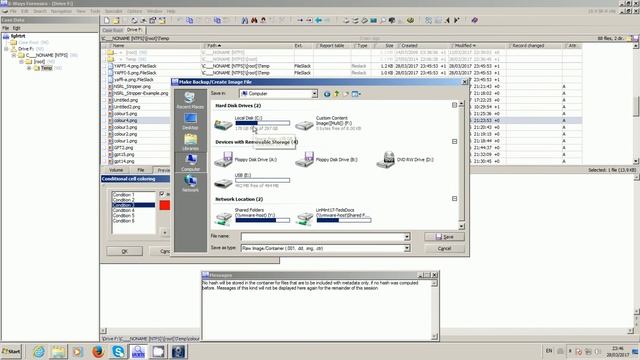This screenshot has width=640, height=360.
Task: Go up one folder level in save dialog
Action: (337, 94)
